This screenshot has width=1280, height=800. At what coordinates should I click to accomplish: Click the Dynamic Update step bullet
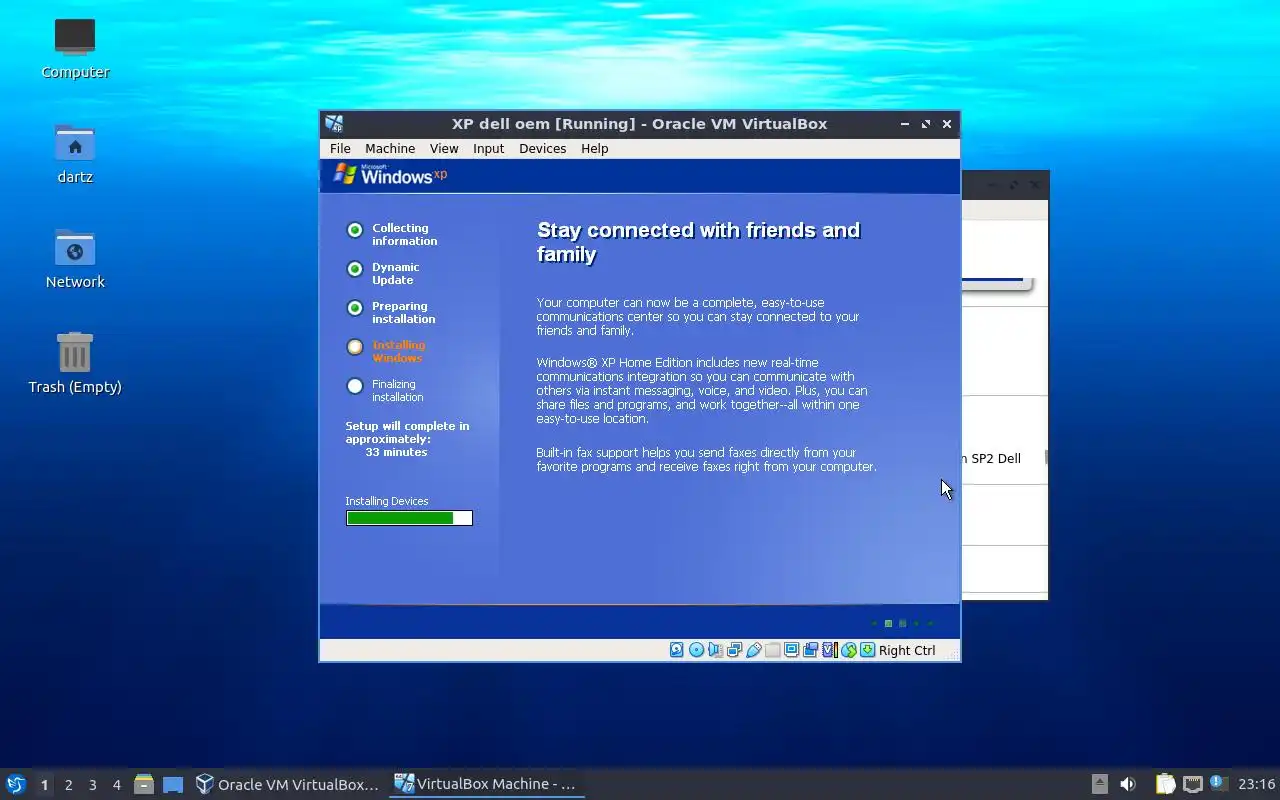tap(355, 269)
